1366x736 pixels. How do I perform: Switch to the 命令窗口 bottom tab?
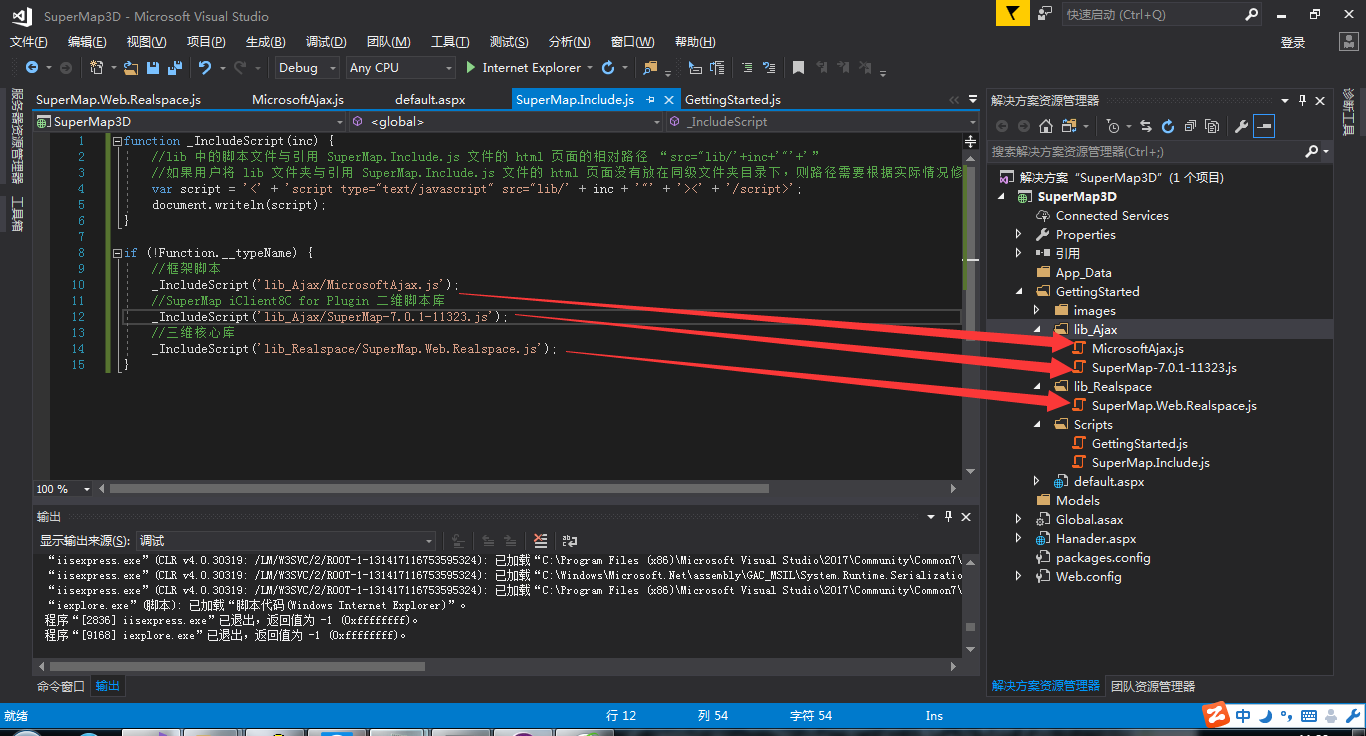61,686
